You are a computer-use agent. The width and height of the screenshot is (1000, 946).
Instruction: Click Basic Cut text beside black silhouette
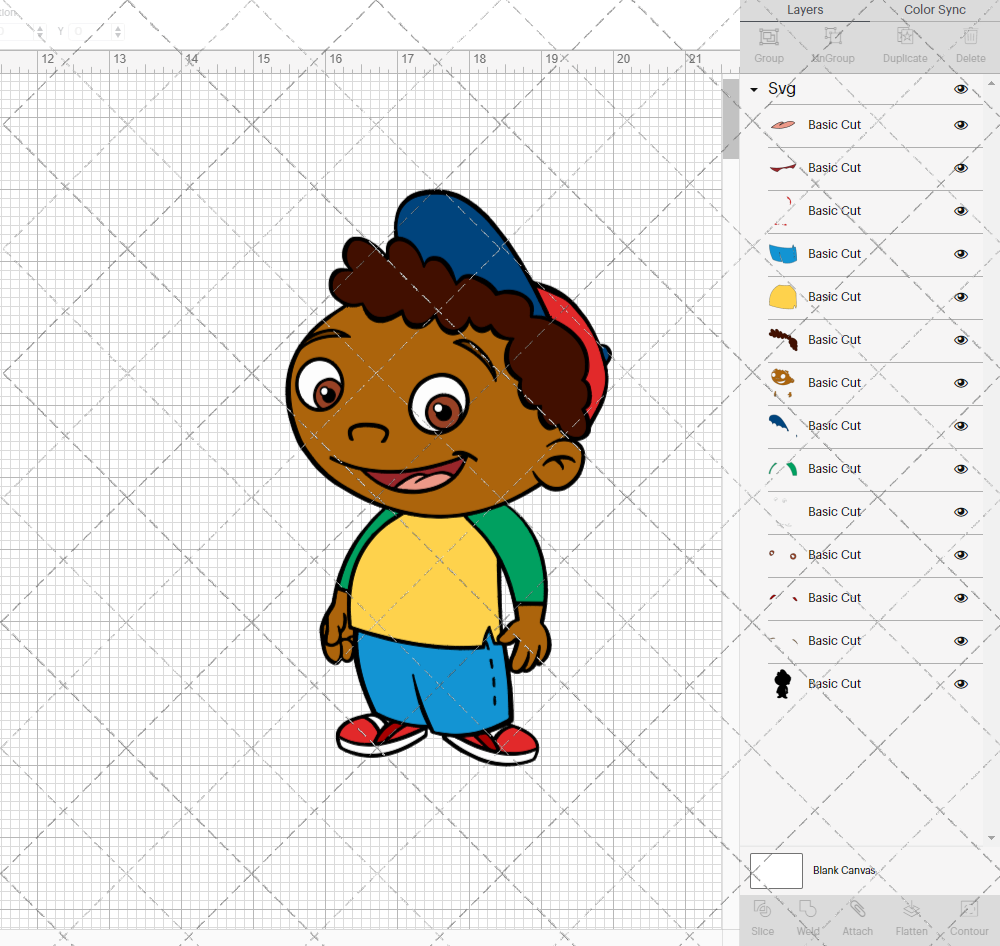point(834,684)
